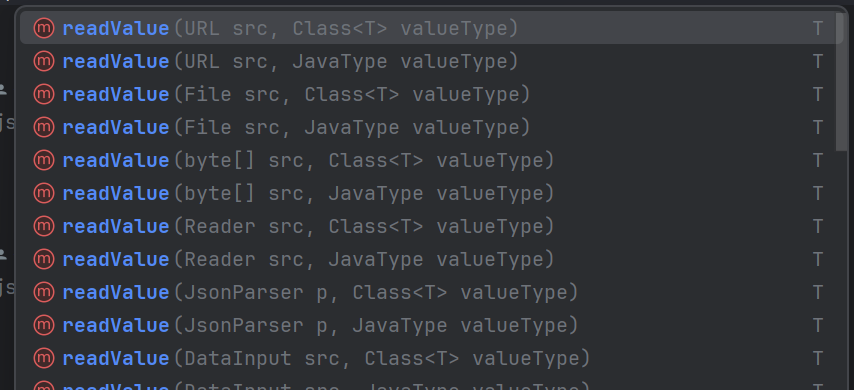Insert readValue(Reader src, Class<T> valueType) method
854x390 pixels.
pos(431,227)
